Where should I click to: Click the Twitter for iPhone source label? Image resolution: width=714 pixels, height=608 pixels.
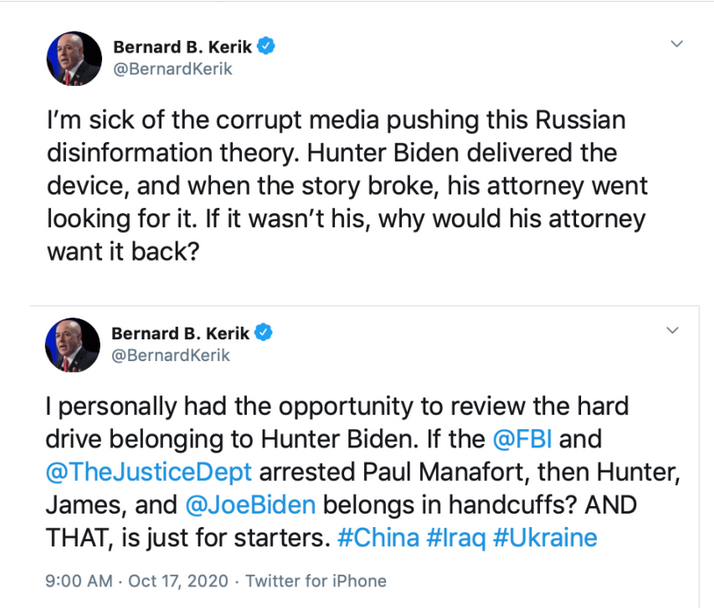[316, 580]
